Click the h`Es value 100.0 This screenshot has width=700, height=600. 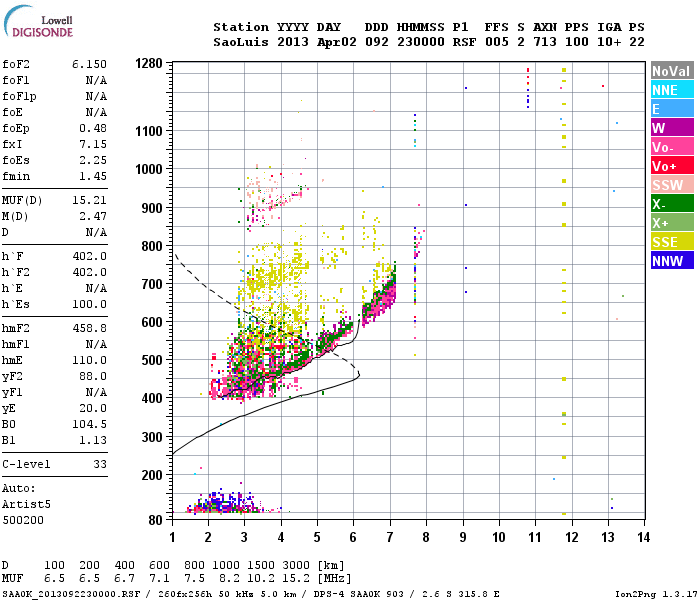[x=89, y=304]
